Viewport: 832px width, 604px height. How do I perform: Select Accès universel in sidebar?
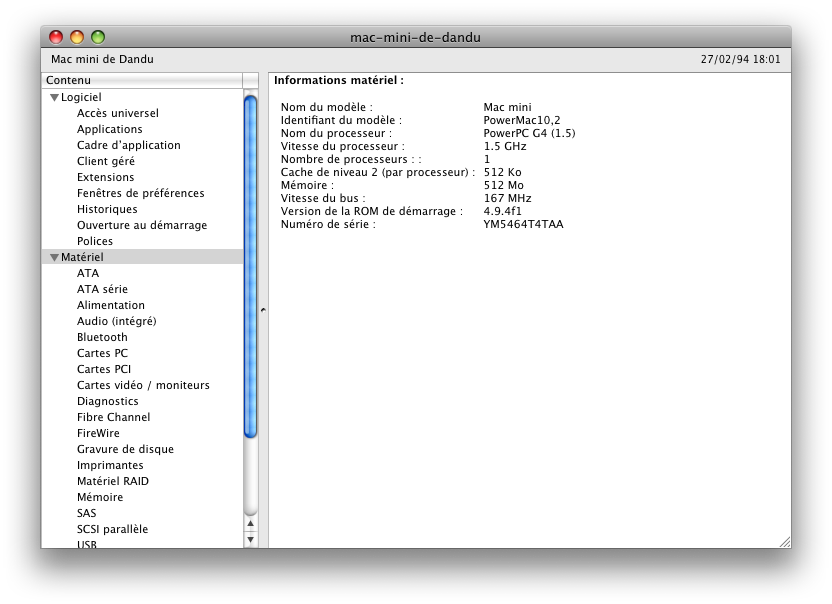(x=117, y=113)
